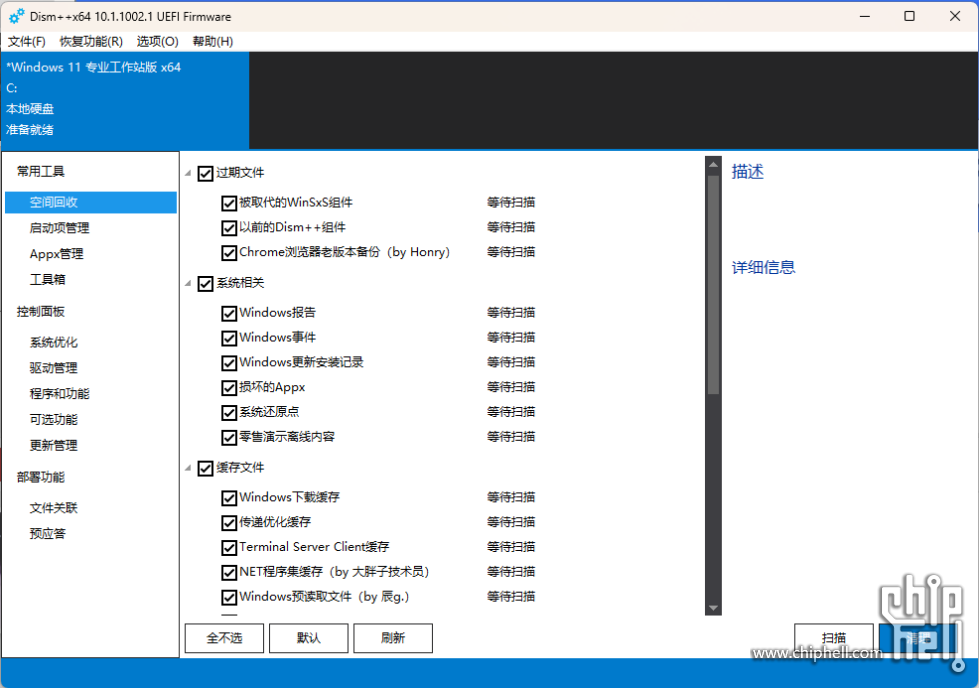This screenshot has width=979, height=688.
Task: Collapse the 过期文件 group arrow
Action: tap(188, 173)
